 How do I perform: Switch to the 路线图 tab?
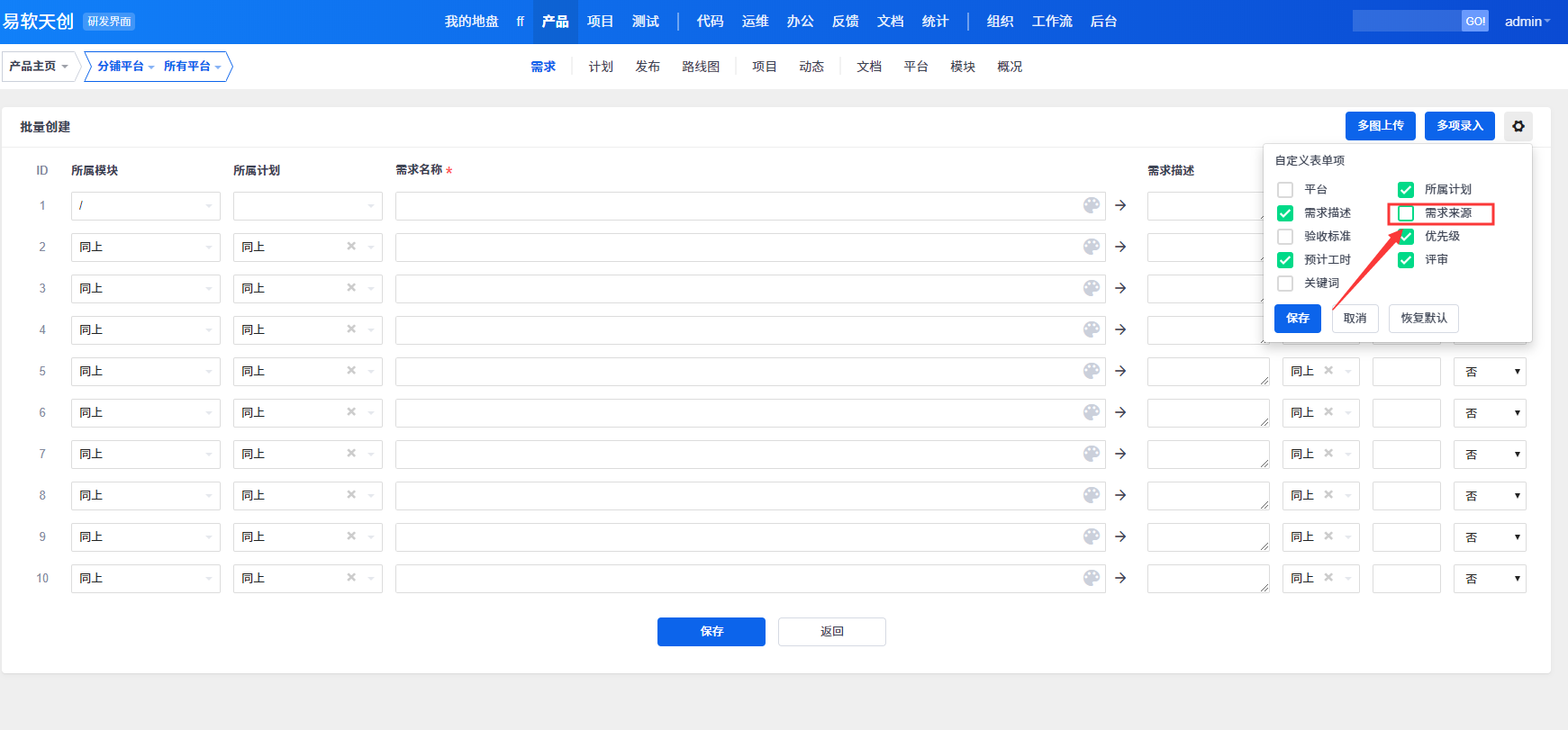[701, 67]
